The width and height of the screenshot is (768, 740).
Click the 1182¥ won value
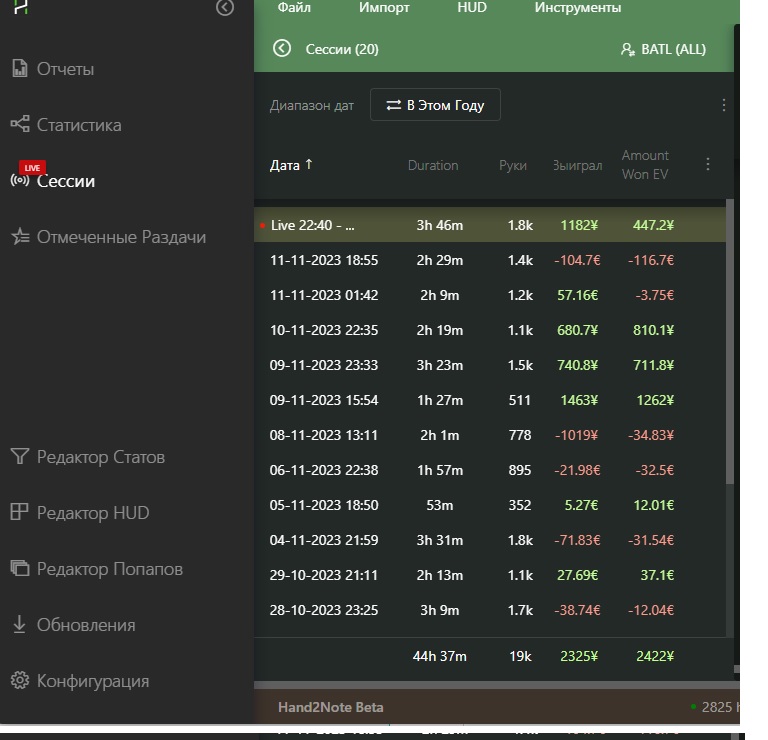[x=579, y=225]
